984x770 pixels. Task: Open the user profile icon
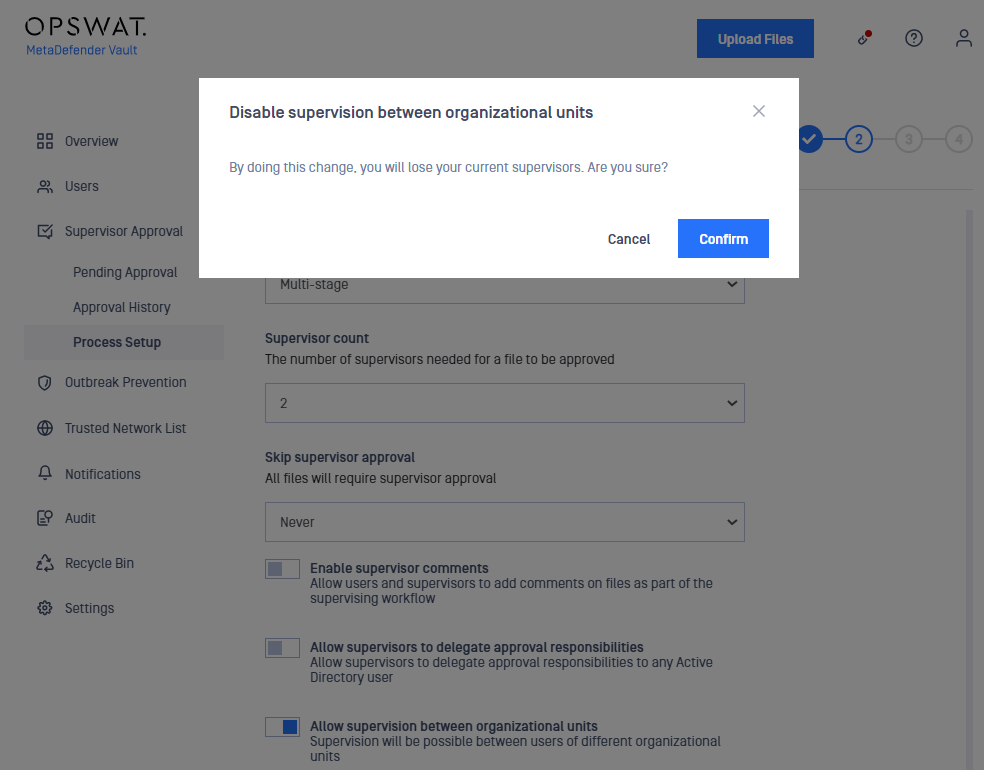tap(963, 38)
